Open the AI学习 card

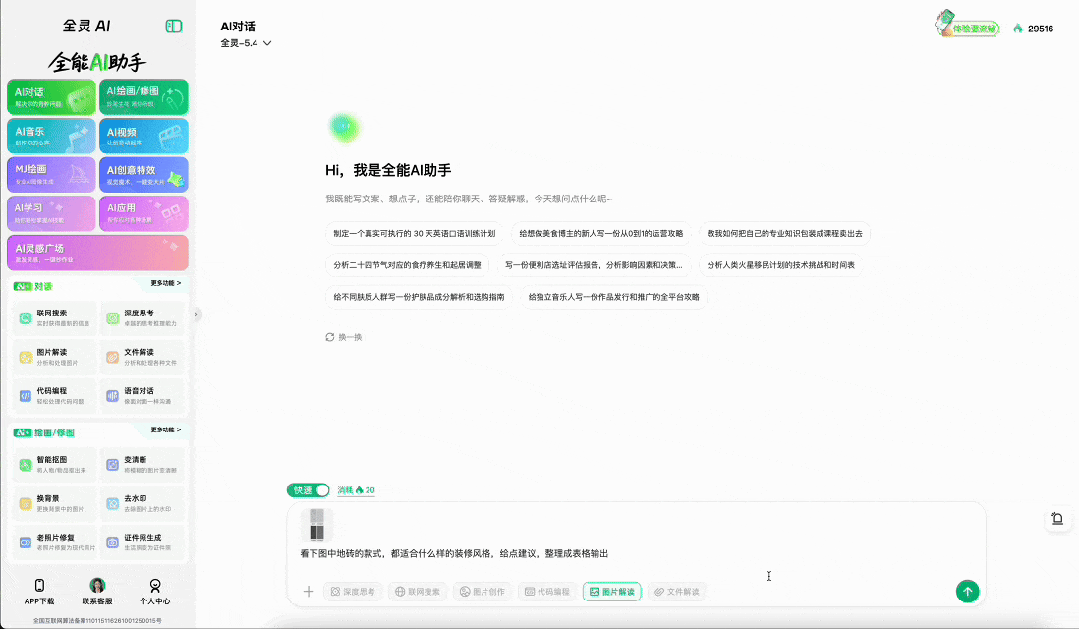pos(52,213)
